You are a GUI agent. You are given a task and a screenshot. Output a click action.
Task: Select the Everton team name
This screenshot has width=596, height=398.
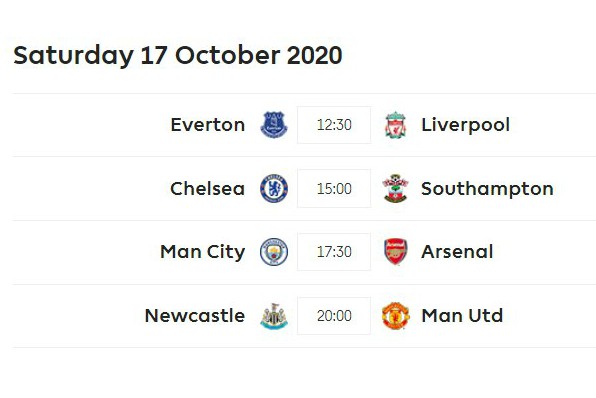pos(208,125)
